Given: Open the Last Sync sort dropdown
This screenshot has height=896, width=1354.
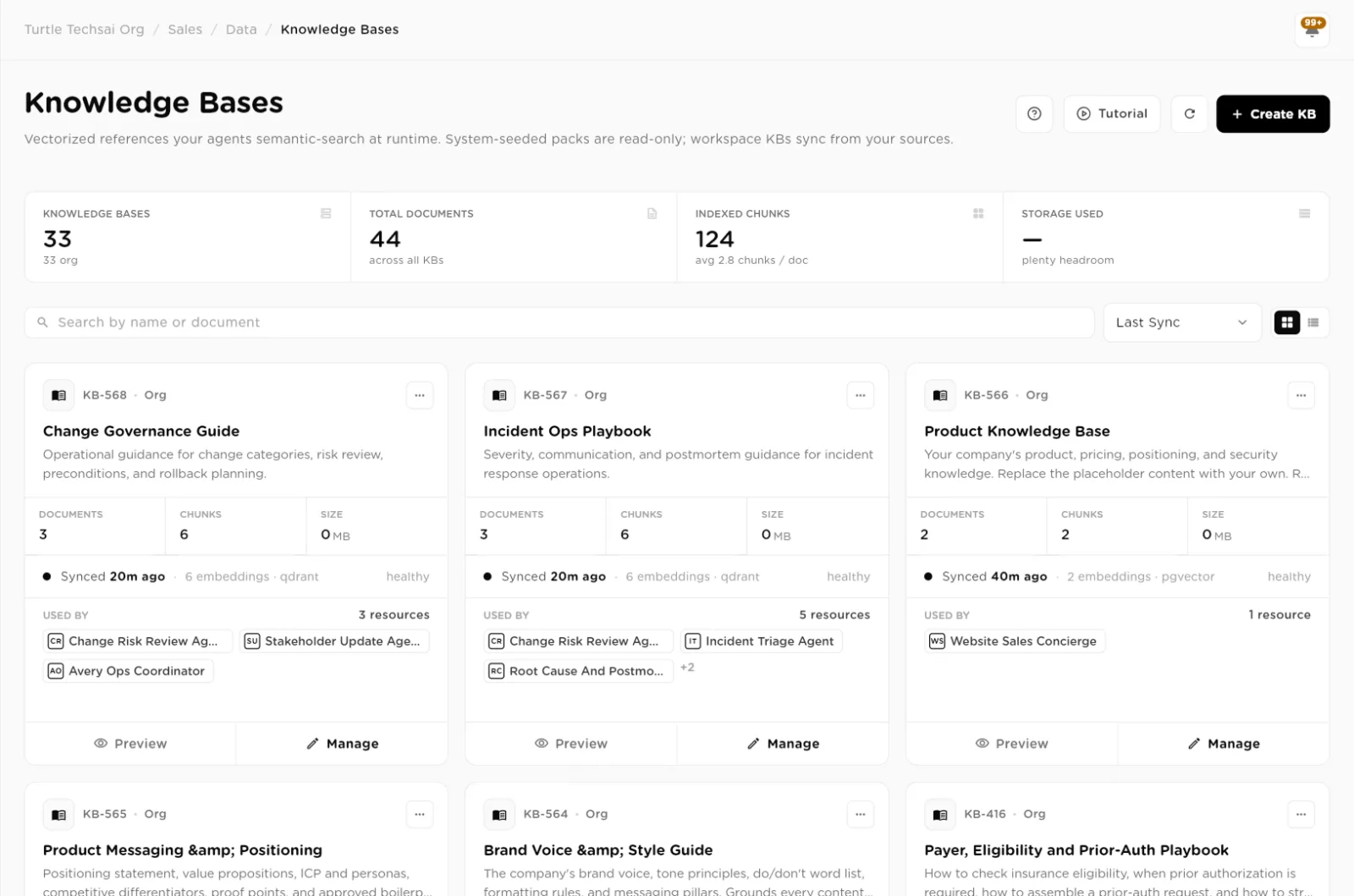Looking at the screenshot, I should 1182,322.
